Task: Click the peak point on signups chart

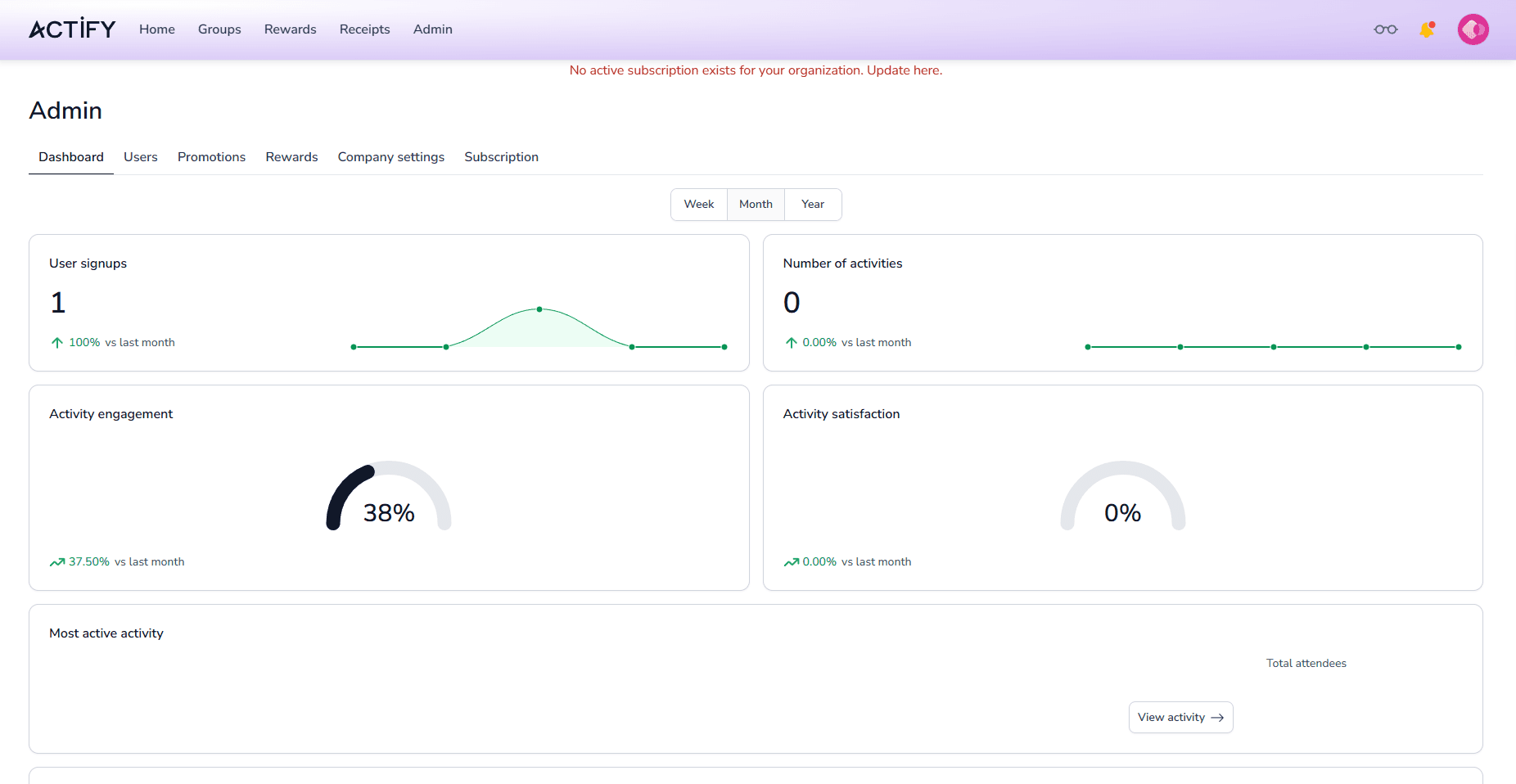Action: click(539, 309)
